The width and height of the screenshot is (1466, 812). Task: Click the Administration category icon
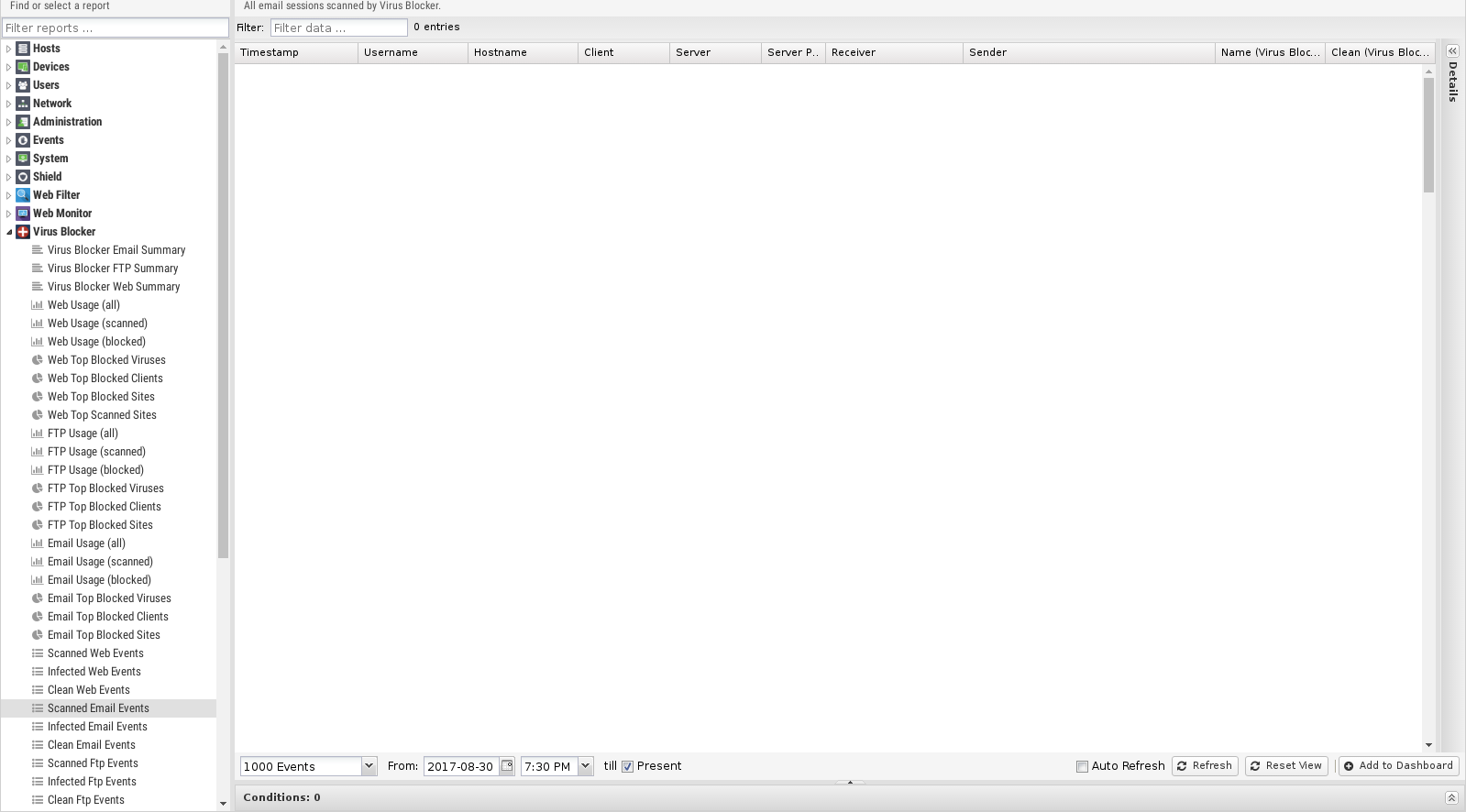tap(23, 122)
